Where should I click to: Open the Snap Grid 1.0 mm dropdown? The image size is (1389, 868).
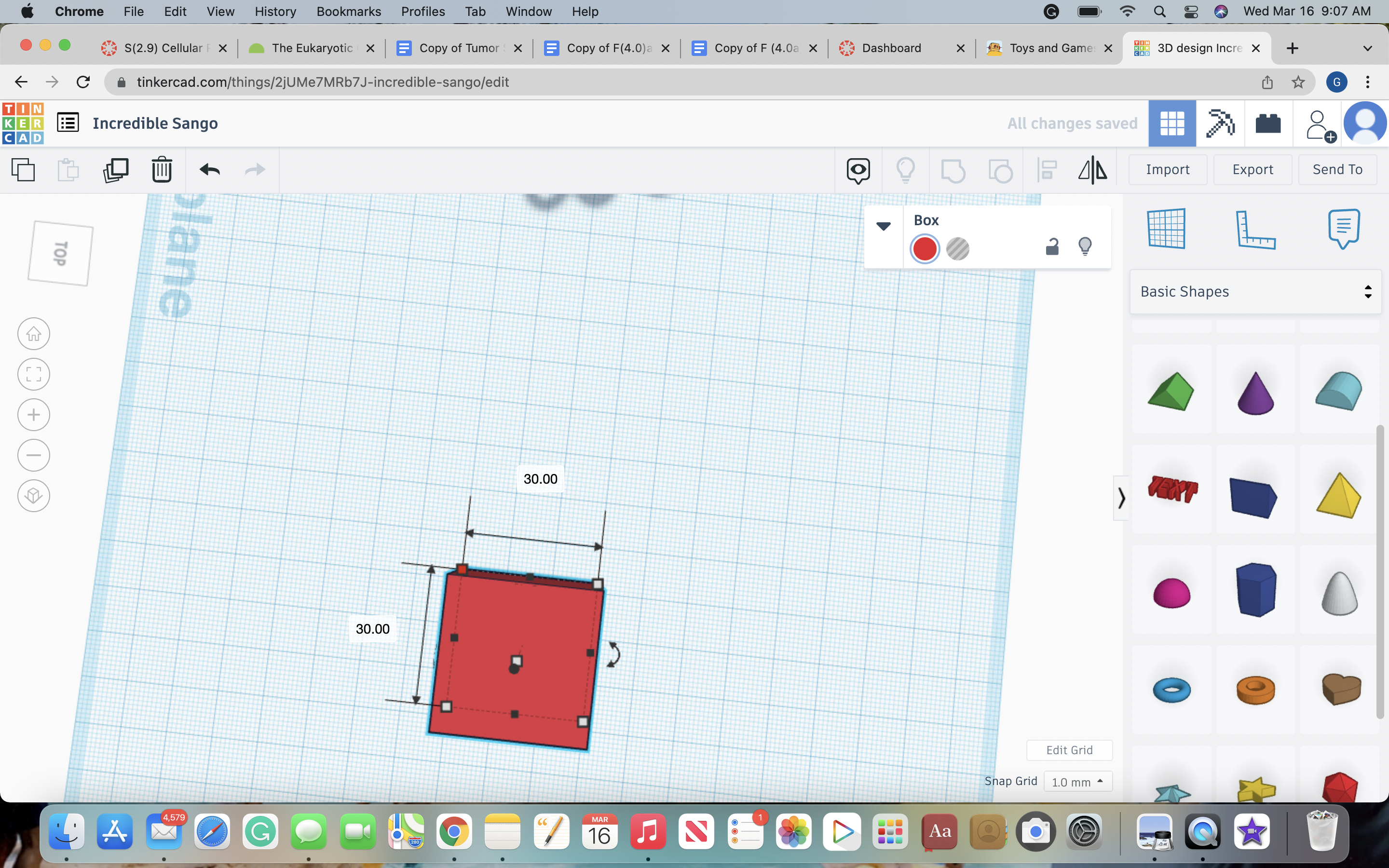(1077, 782)
